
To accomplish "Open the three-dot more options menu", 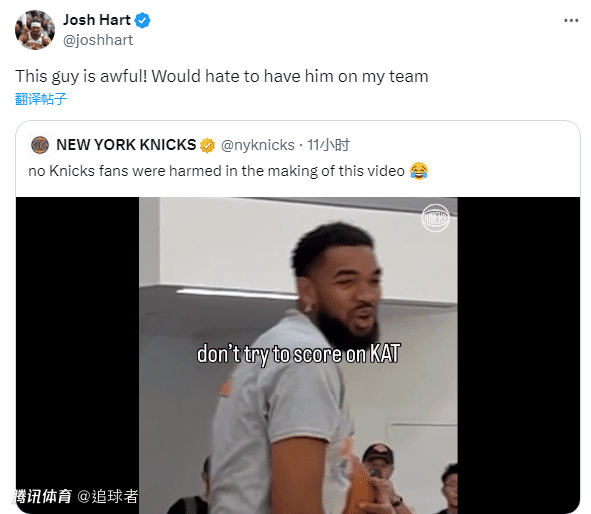I will (571, 20).
